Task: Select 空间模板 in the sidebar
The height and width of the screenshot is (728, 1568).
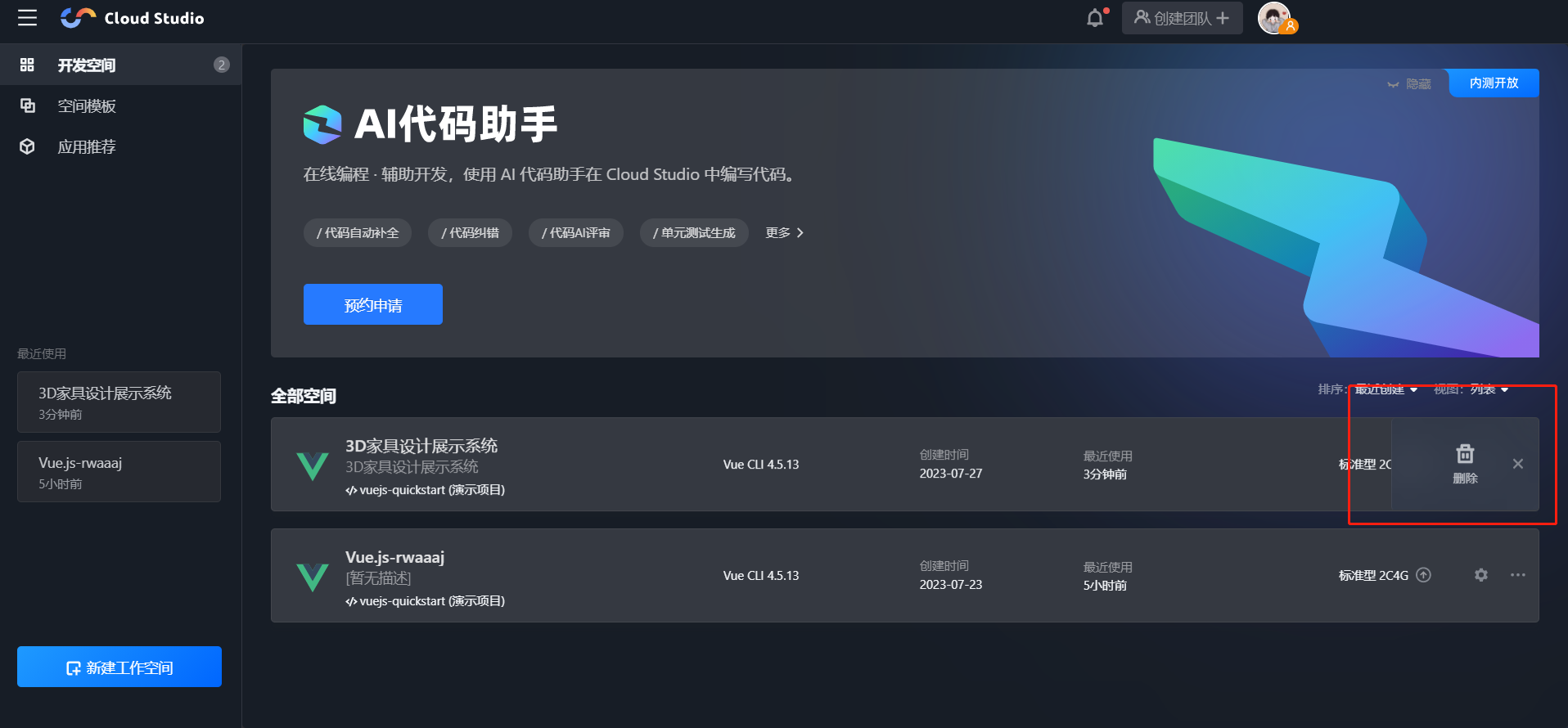Action: [x=120, y=106]
